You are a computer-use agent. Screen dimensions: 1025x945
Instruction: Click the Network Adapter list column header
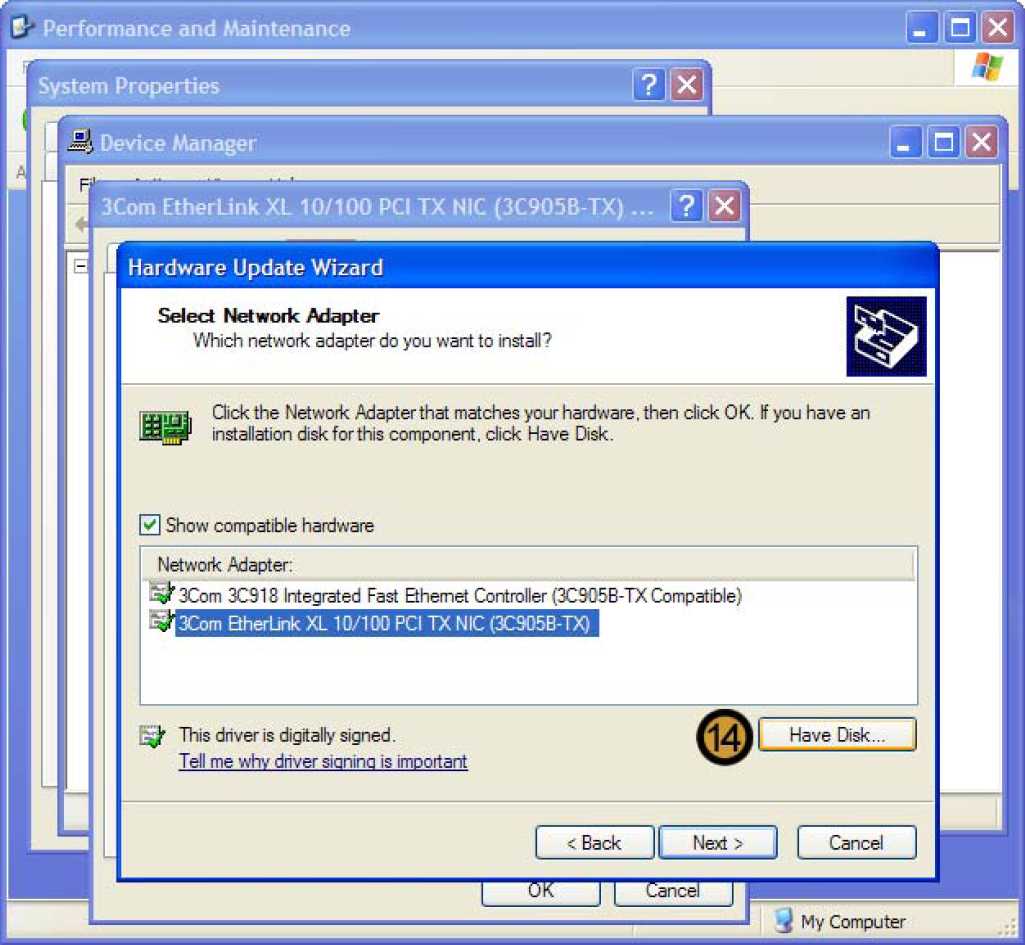[x=528, y=565]
